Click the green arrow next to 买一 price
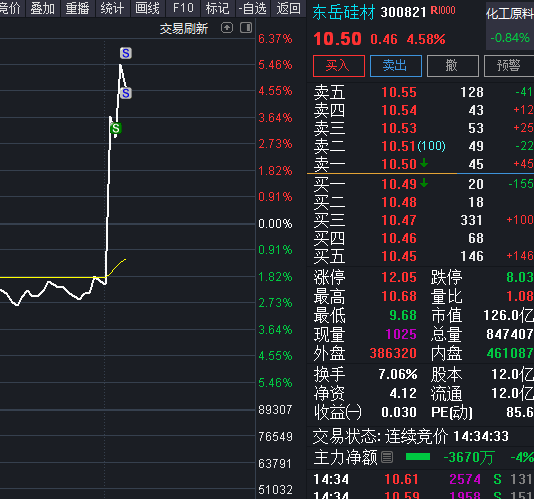 tap(424, 184)
